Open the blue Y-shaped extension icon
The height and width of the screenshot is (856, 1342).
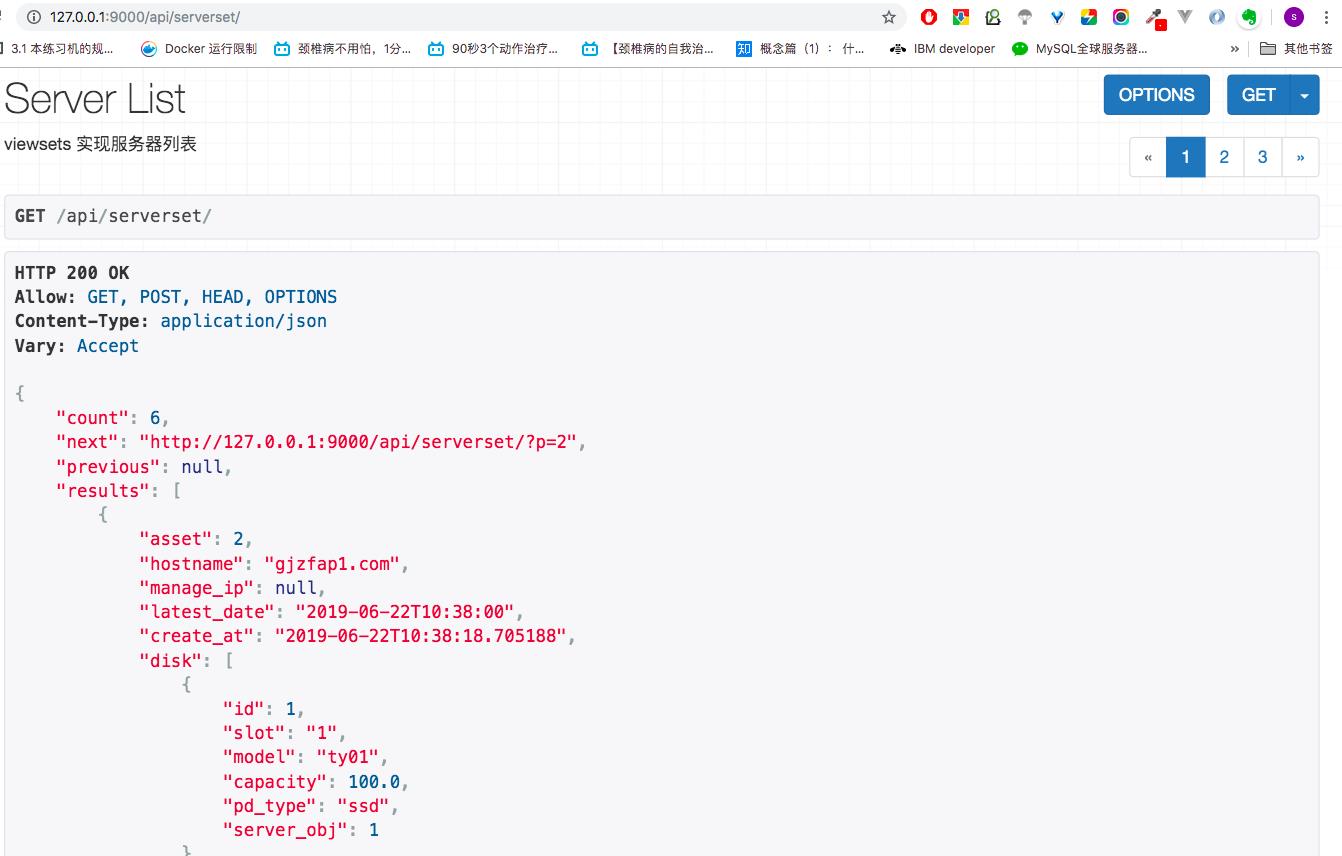[x=1057, y=17]
